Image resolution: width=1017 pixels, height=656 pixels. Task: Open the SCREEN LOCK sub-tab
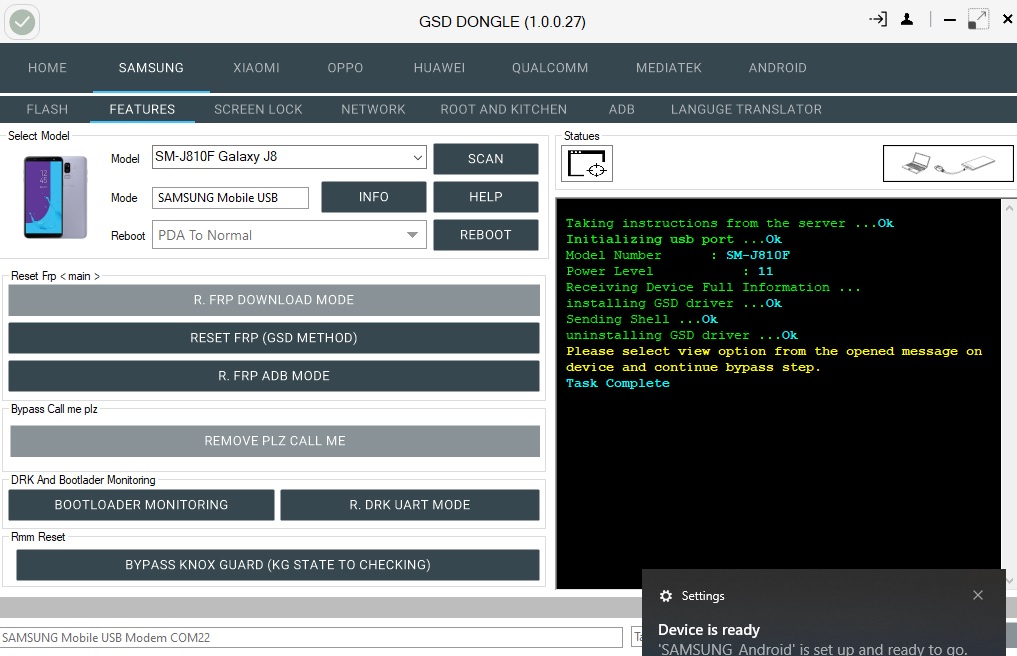coord(258,109)
